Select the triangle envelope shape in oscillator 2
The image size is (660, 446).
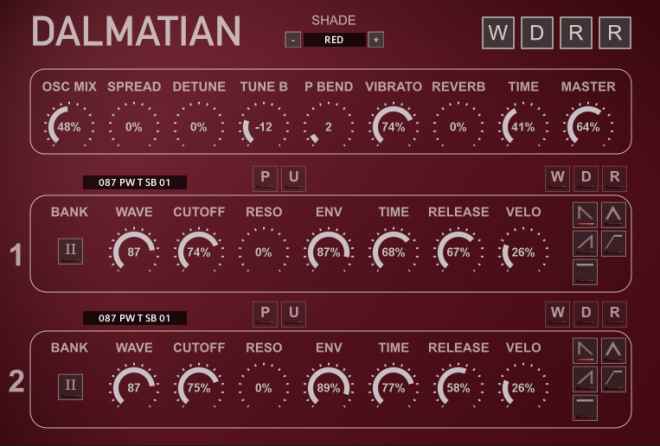[x=613, y=349]
